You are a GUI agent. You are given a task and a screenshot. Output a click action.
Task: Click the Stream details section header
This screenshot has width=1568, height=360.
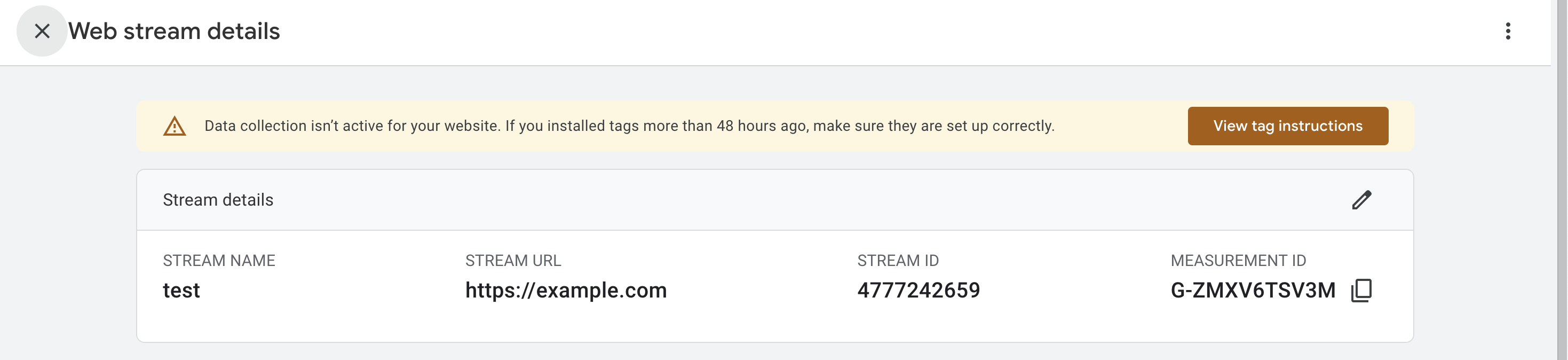[x=218, y=199]
